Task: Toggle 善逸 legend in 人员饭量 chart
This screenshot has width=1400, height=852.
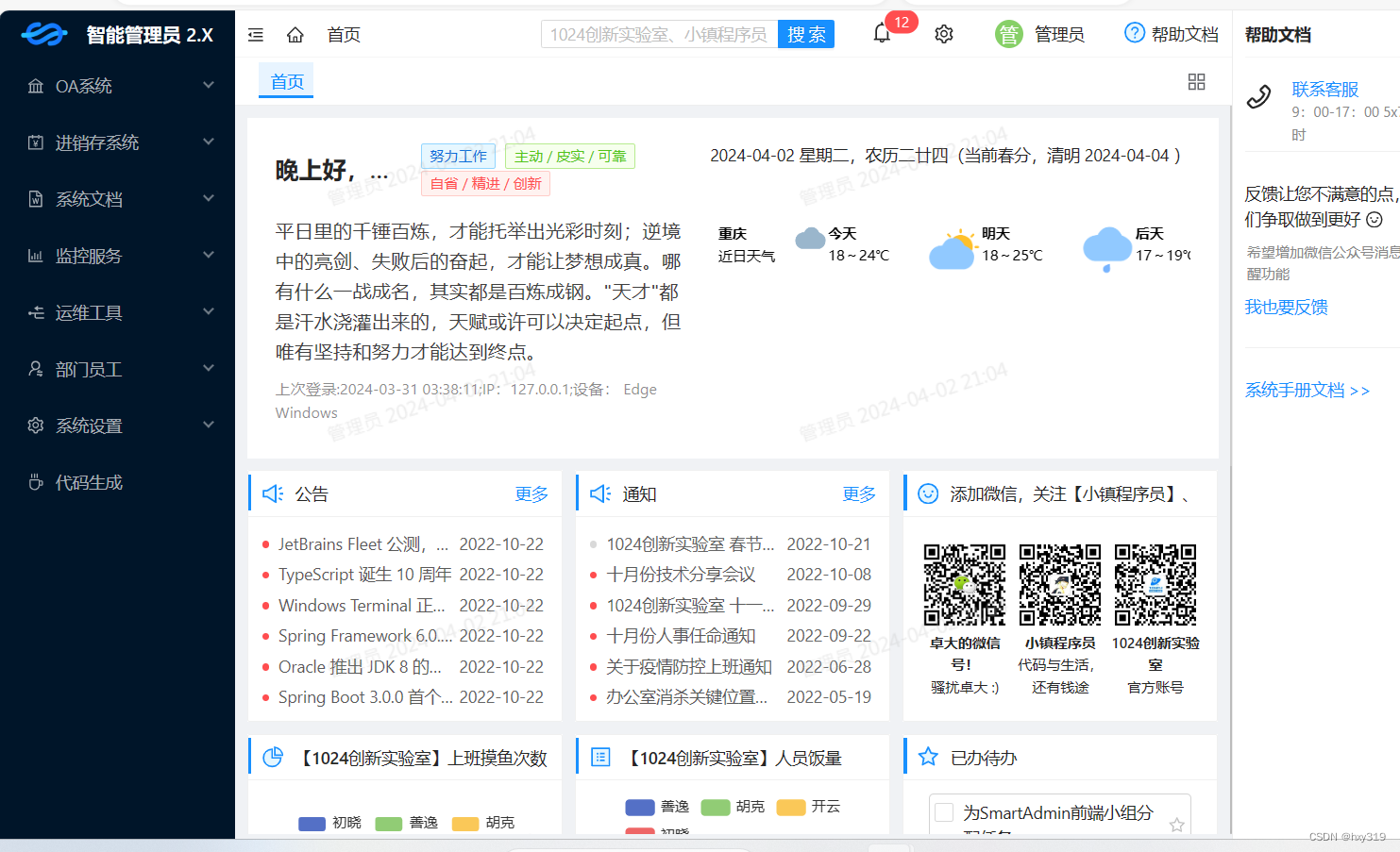Action: pos(657,807)
